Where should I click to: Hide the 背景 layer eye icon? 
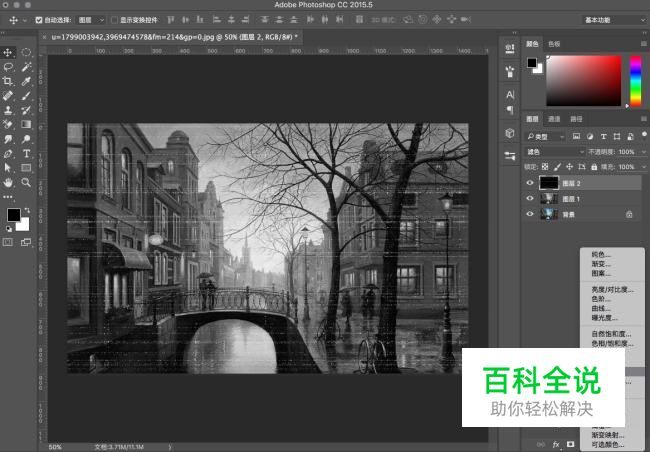click(530, 214)
